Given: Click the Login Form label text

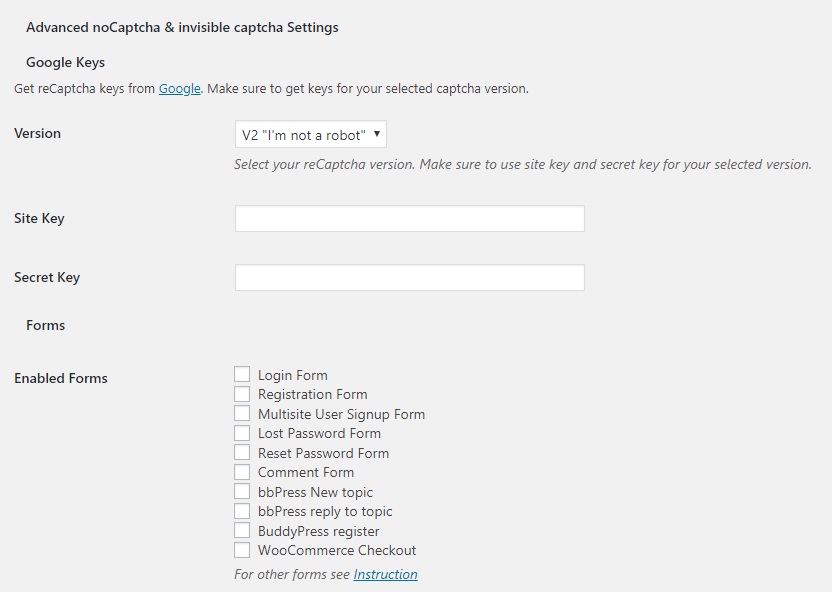Looking at the screenshot, I should click(292, 375).
